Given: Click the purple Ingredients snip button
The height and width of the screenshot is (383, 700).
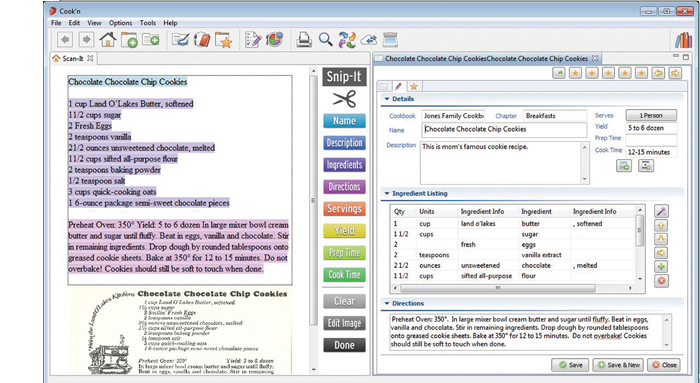Looking at the screenshot, I should 344,165.
